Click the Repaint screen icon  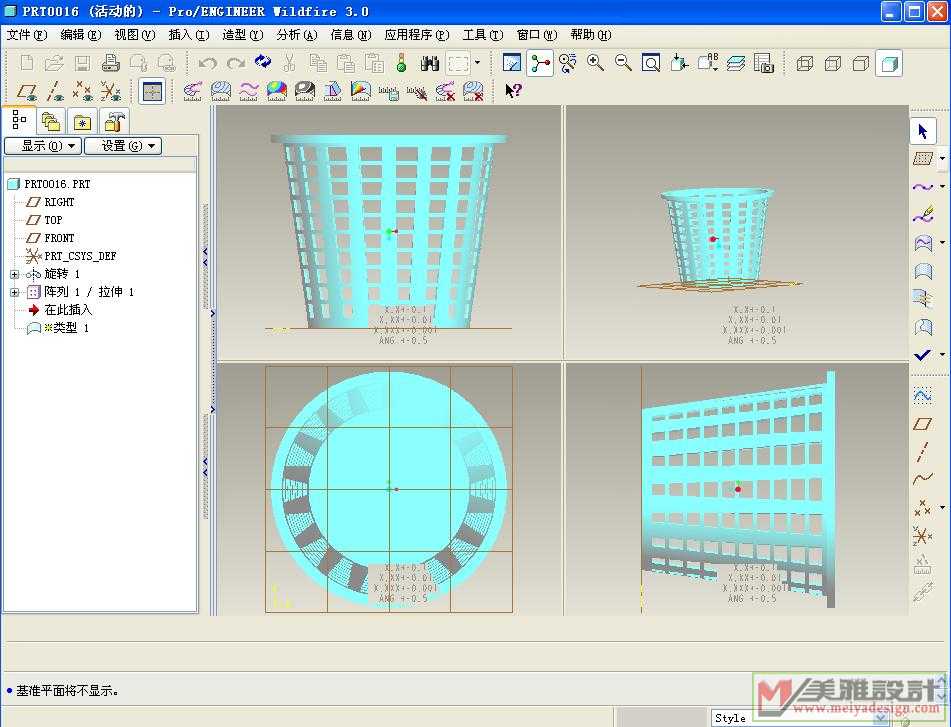(512, 63)
